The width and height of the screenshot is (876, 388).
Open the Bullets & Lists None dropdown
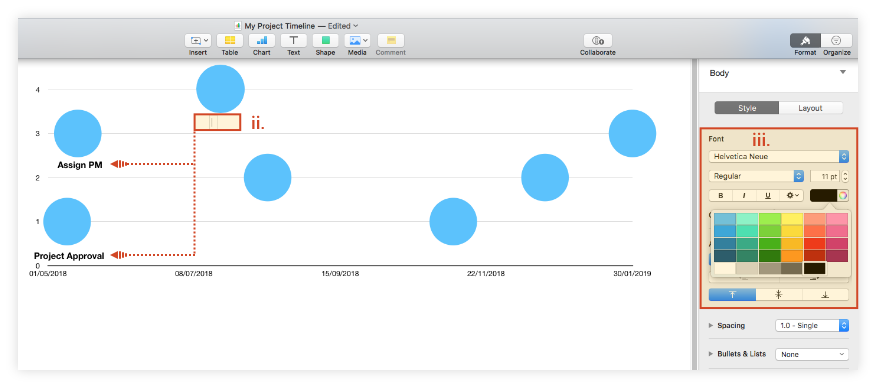coord(812,354)
